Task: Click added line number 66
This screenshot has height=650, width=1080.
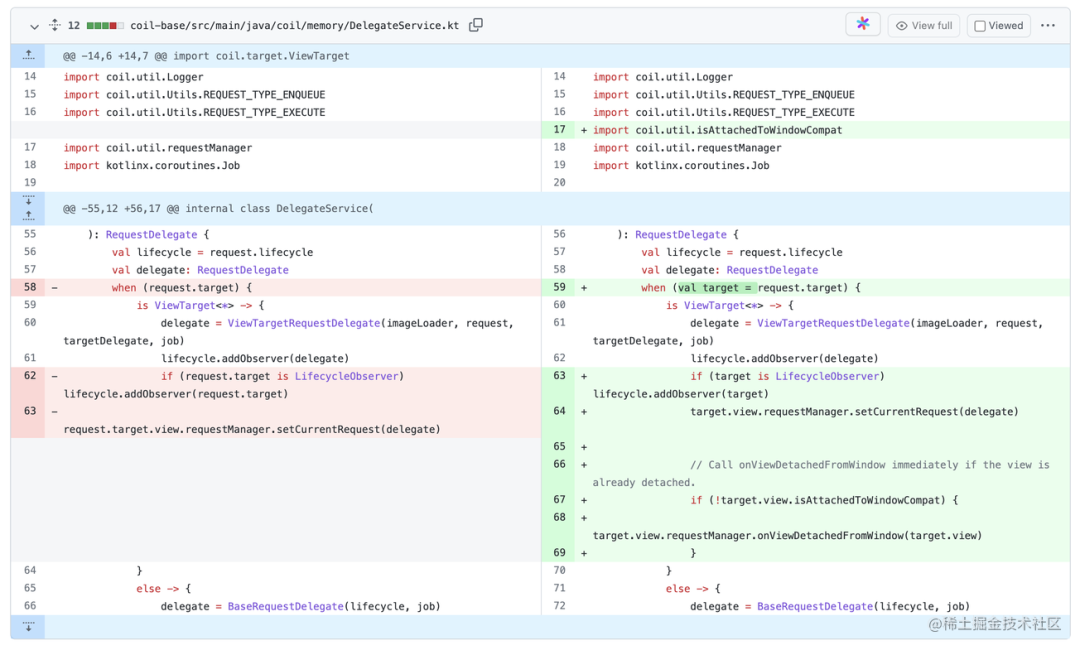Action: click(x=559, y=464)
